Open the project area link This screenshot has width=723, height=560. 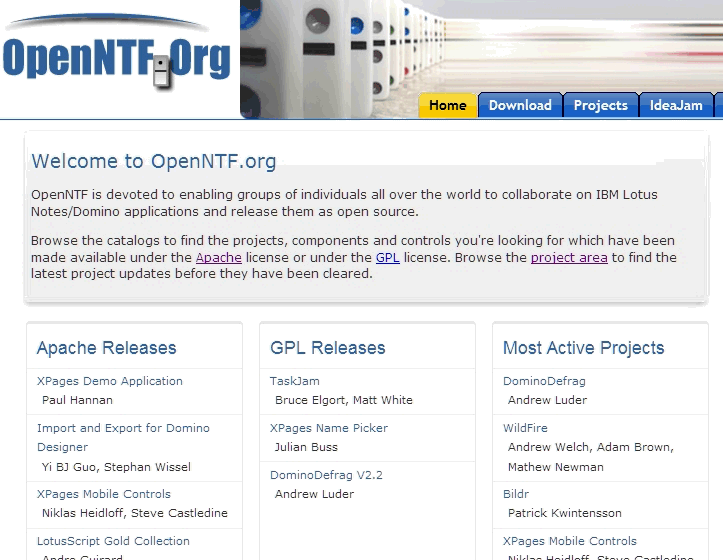tap(569, 257)
